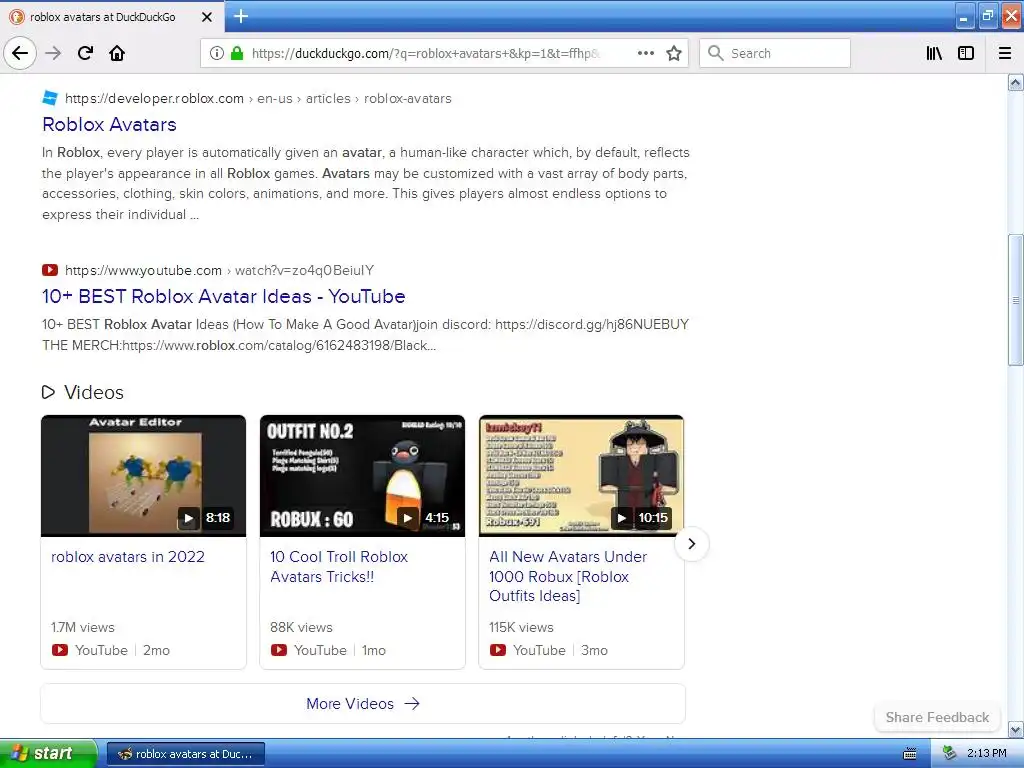1024x768 pixels.
Task: Open the Roblox Avatars developer result
Action: coord(109,124)
